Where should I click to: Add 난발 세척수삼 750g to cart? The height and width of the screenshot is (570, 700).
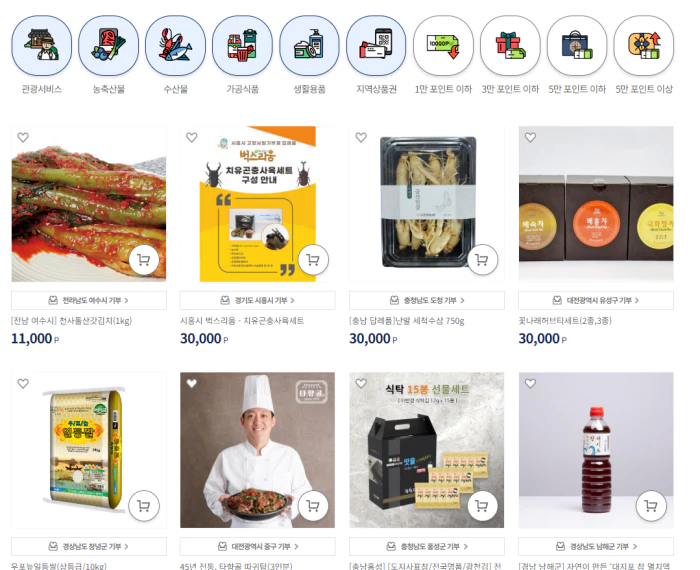482,260
